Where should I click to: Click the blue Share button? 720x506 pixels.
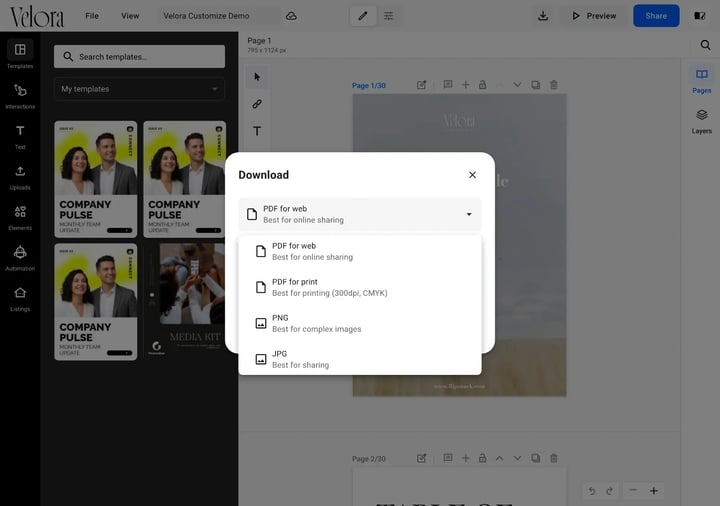(x=656, y=16)
